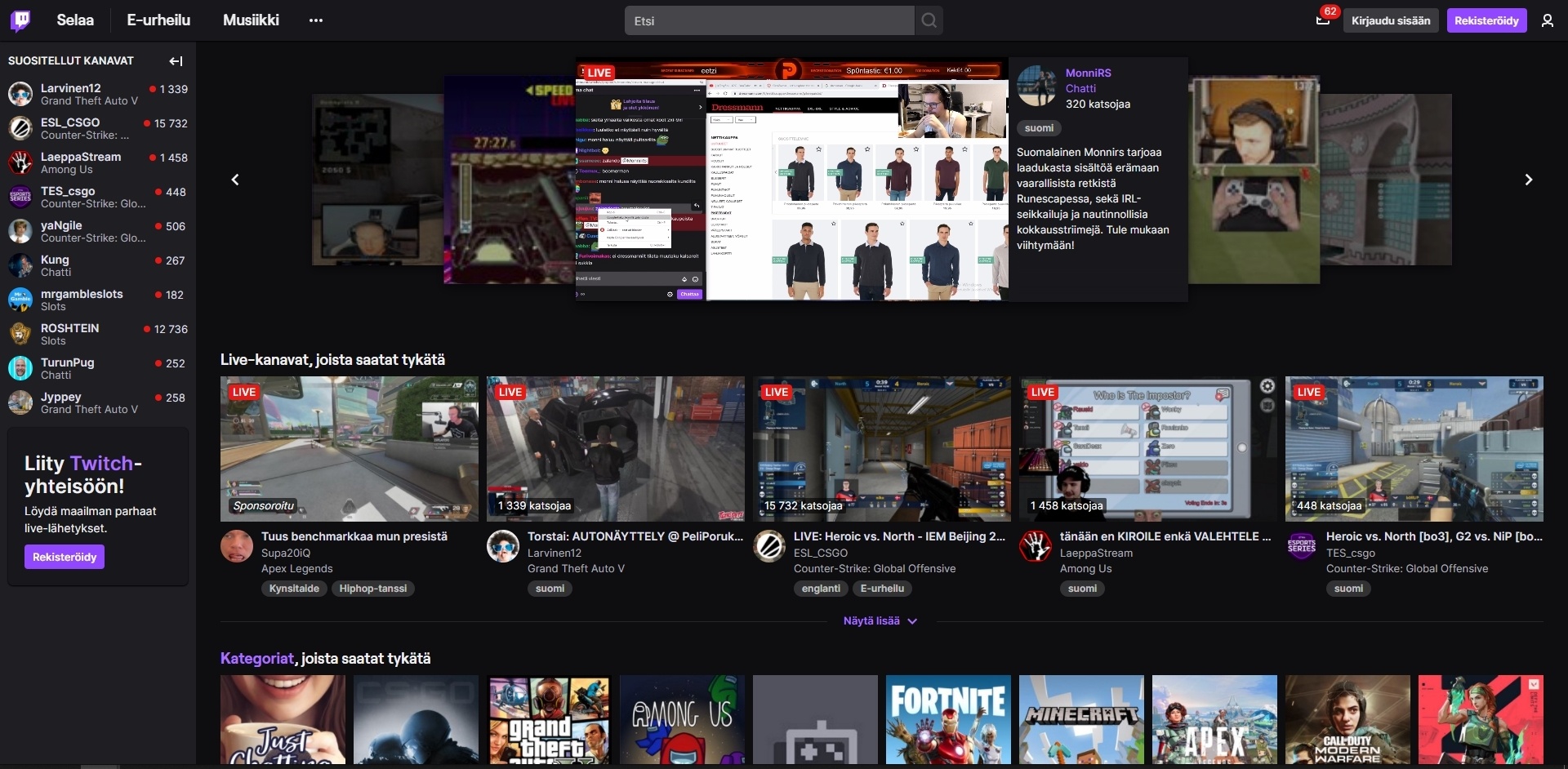Click Rekisteröidy in the join Twitch box

(65, 557)
